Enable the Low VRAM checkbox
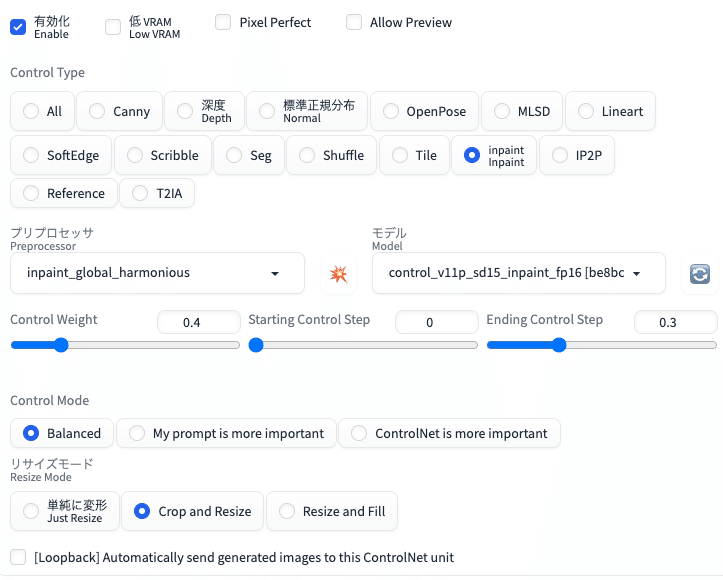723x580 pixels. (113, 27)
